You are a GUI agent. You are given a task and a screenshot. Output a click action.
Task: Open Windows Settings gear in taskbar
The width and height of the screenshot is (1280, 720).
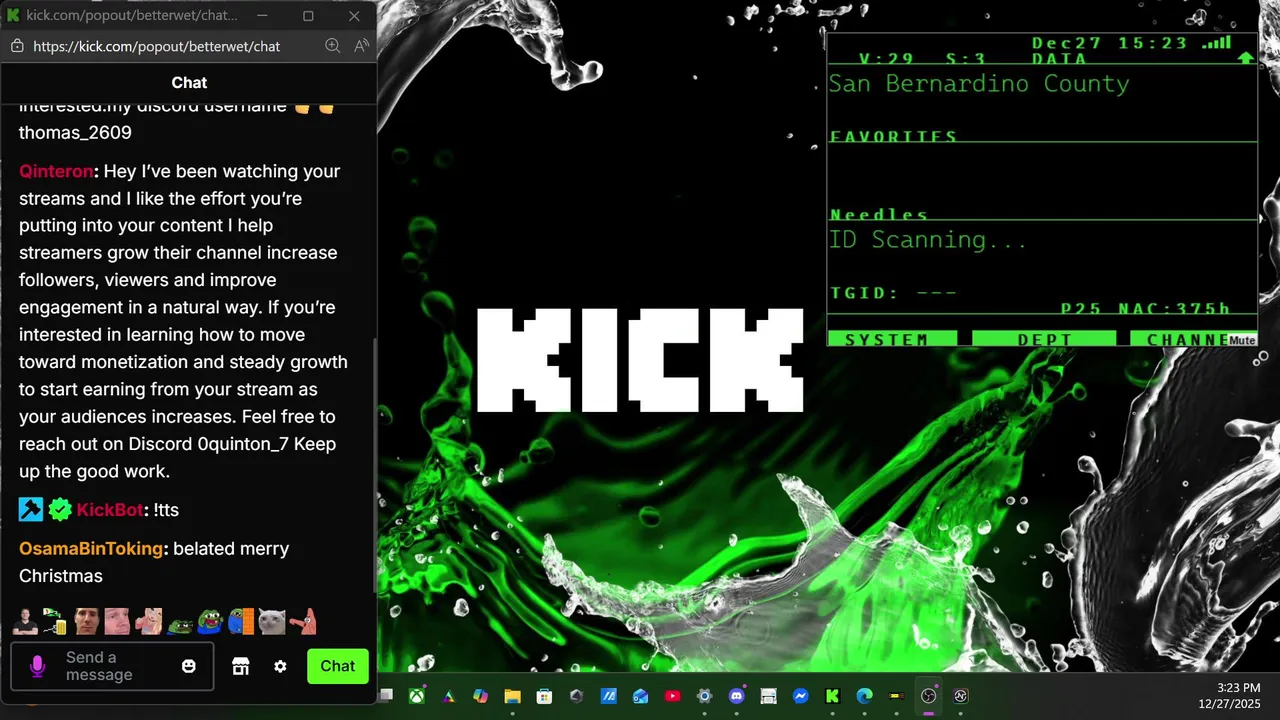pos(704,696)
